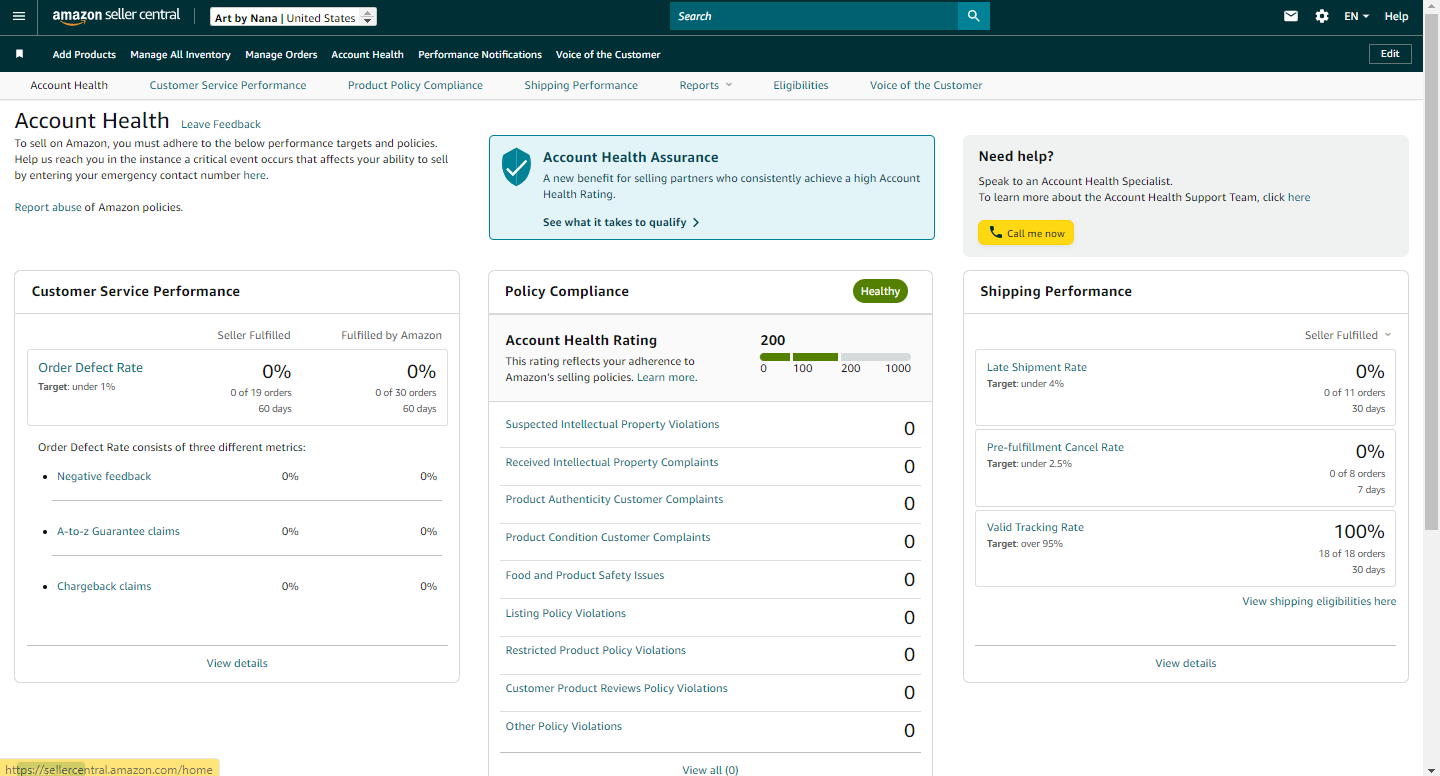Open Customer Product Reviews Policy Violations
The width and height of the screenshot is (1440, 776).
(x=616, y=688)
